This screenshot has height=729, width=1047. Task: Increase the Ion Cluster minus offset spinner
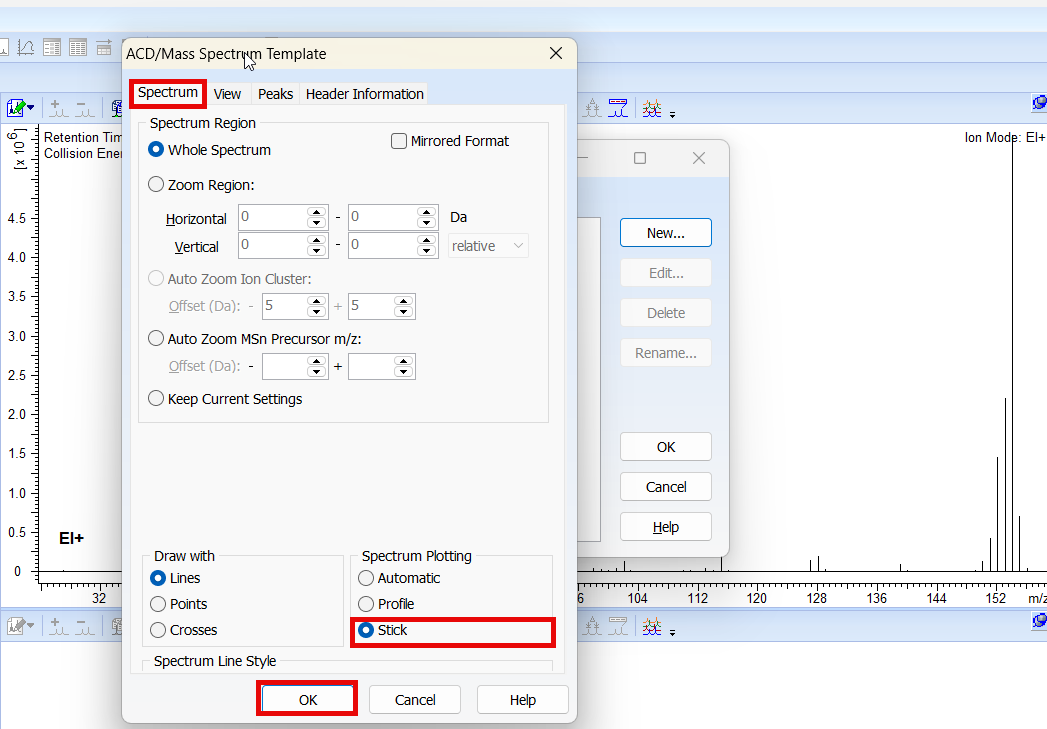coord(317,300)
